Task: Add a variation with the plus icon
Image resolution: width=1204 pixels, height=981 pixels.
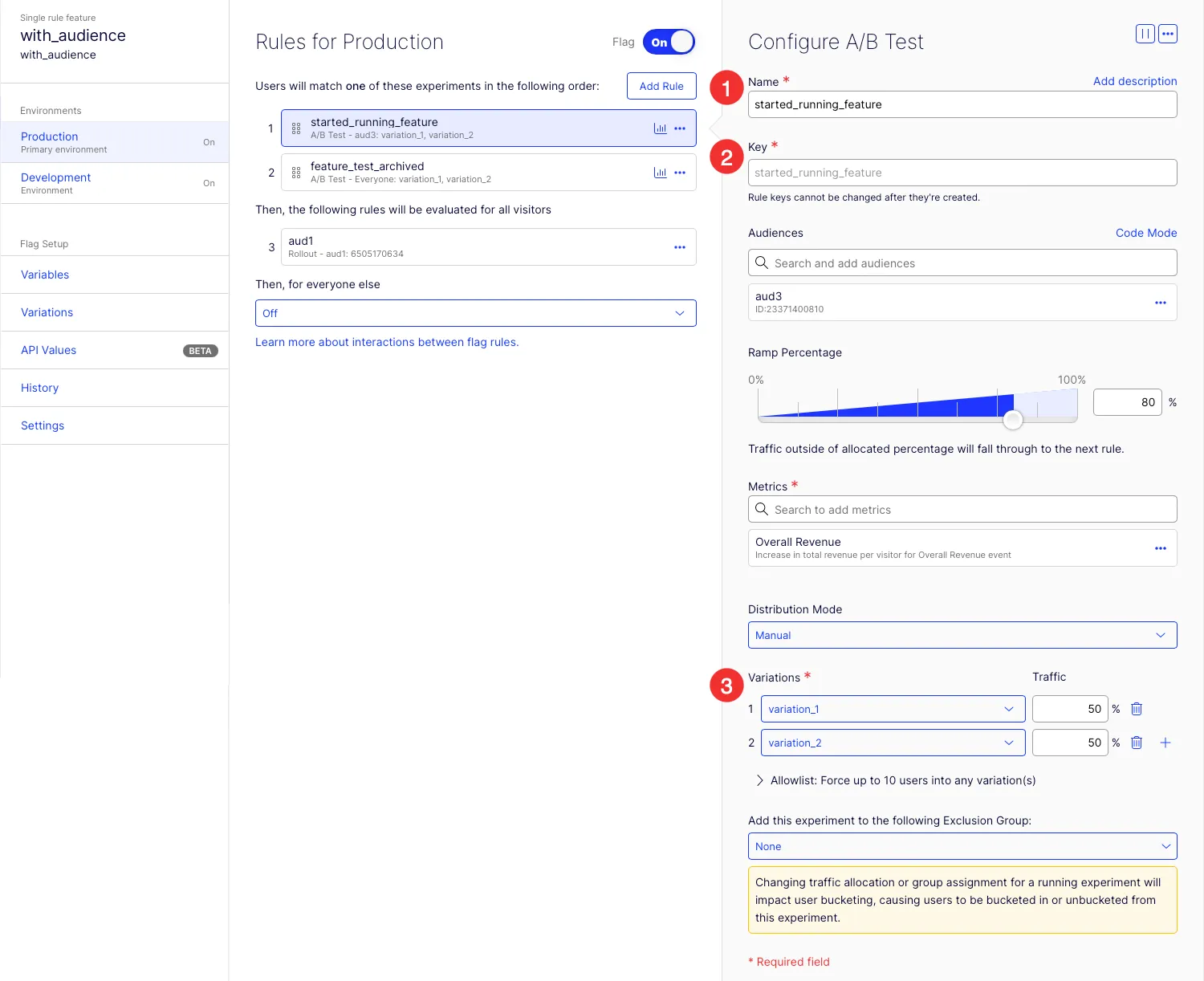Action: click(x=1165, y=743)
